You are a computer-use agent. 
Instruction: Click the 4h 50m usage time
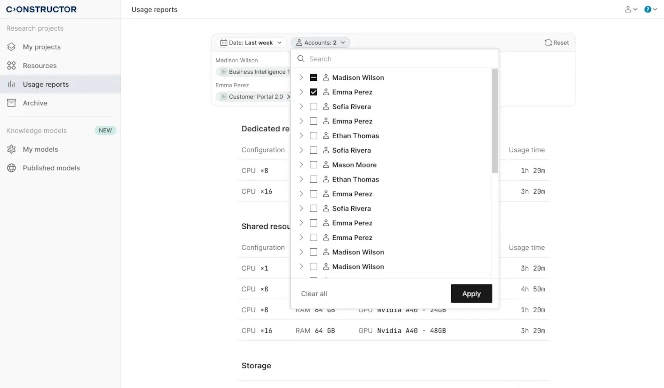click(x=533, y=289)
